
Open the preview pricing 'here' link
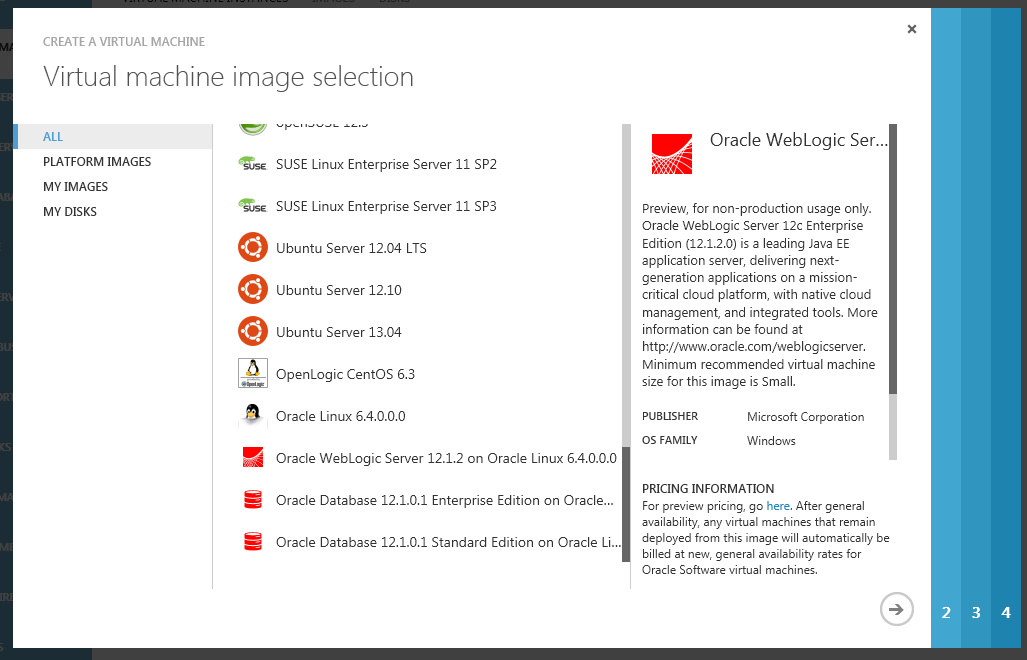pos(777,506)
